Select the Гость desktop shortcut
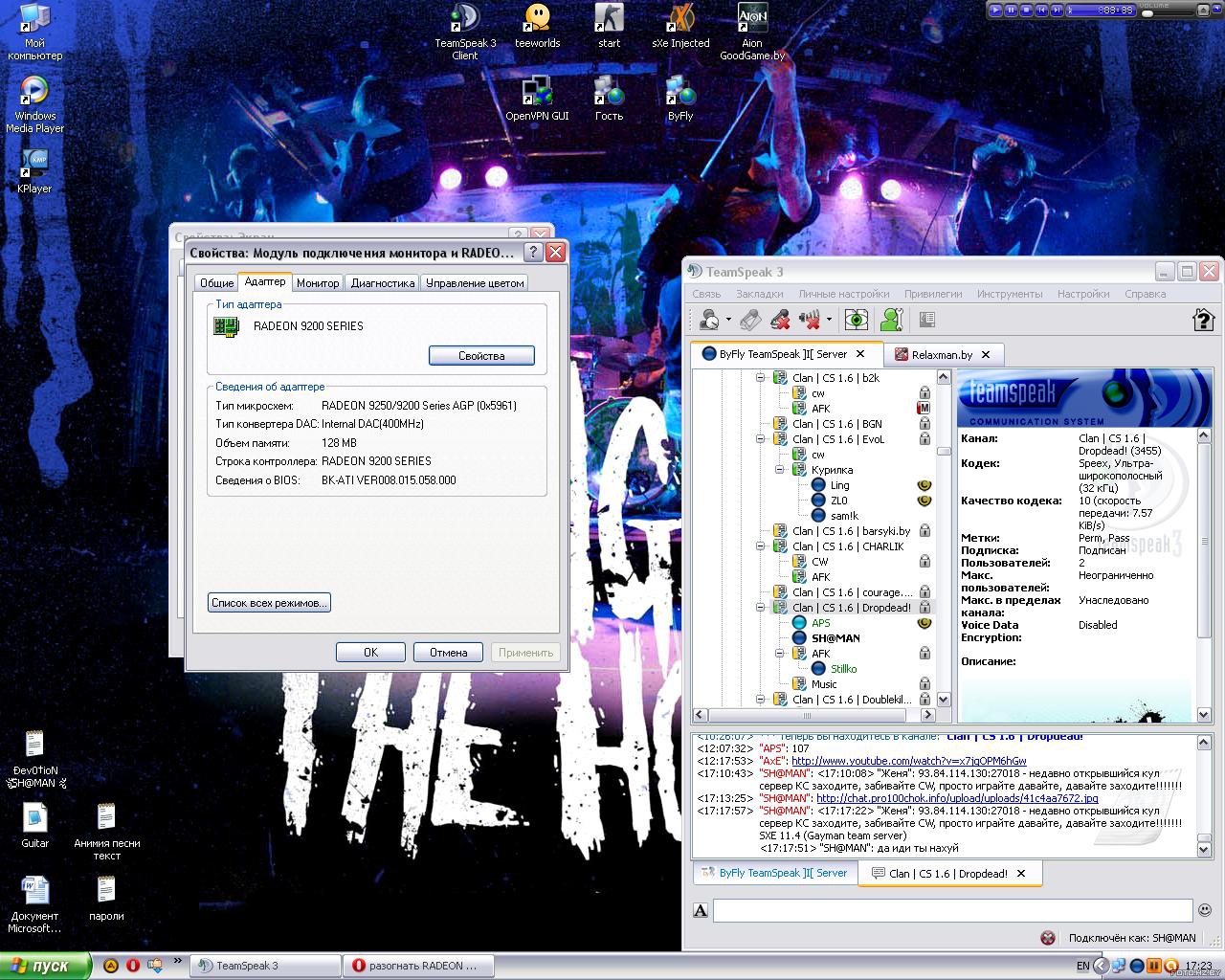Image resolution: width=1225 pixels, height=980 pixels. 609,99
